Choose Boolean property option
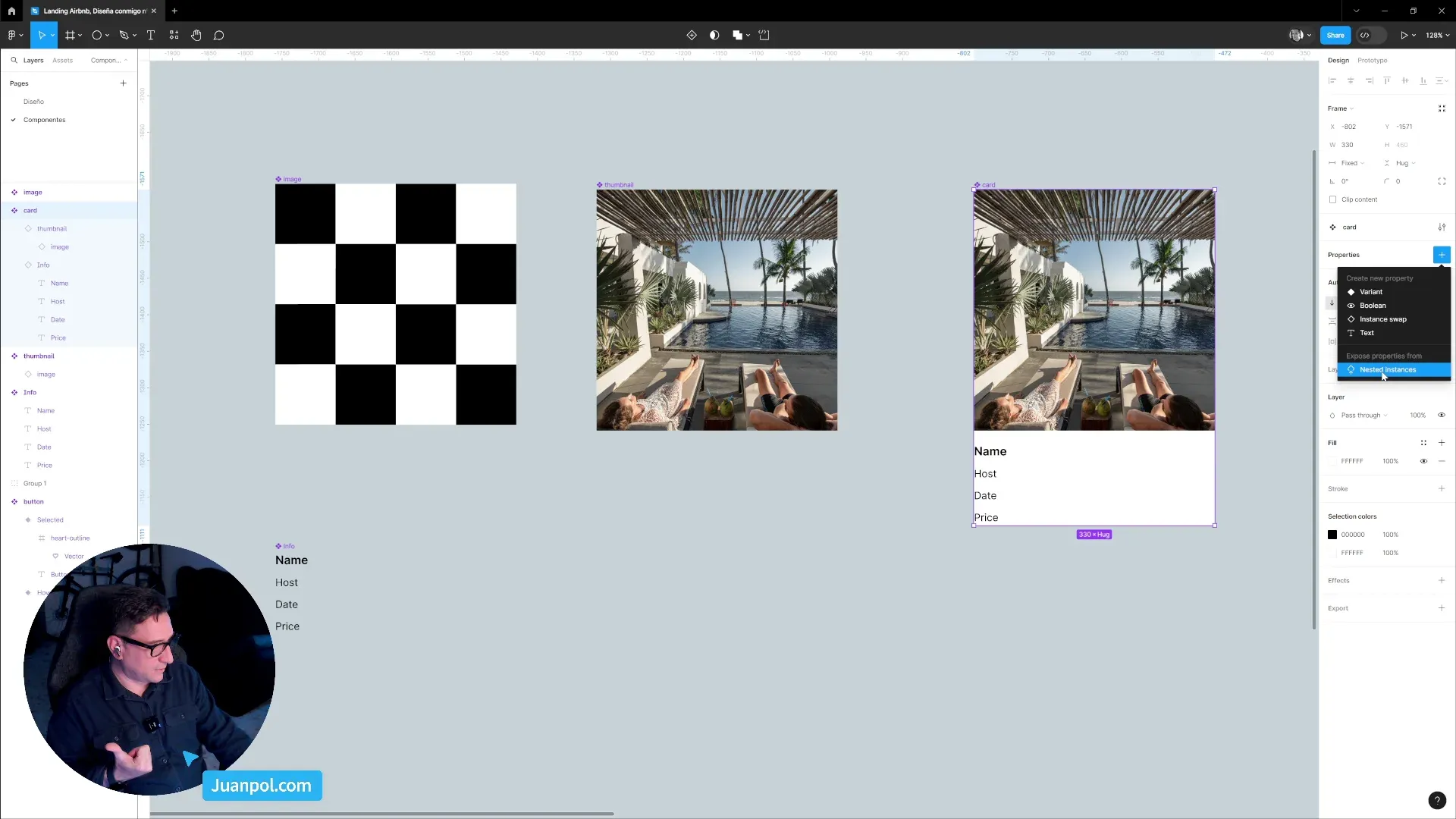Viewport: 1456px width, 819px height. (x=1394, y=306)
